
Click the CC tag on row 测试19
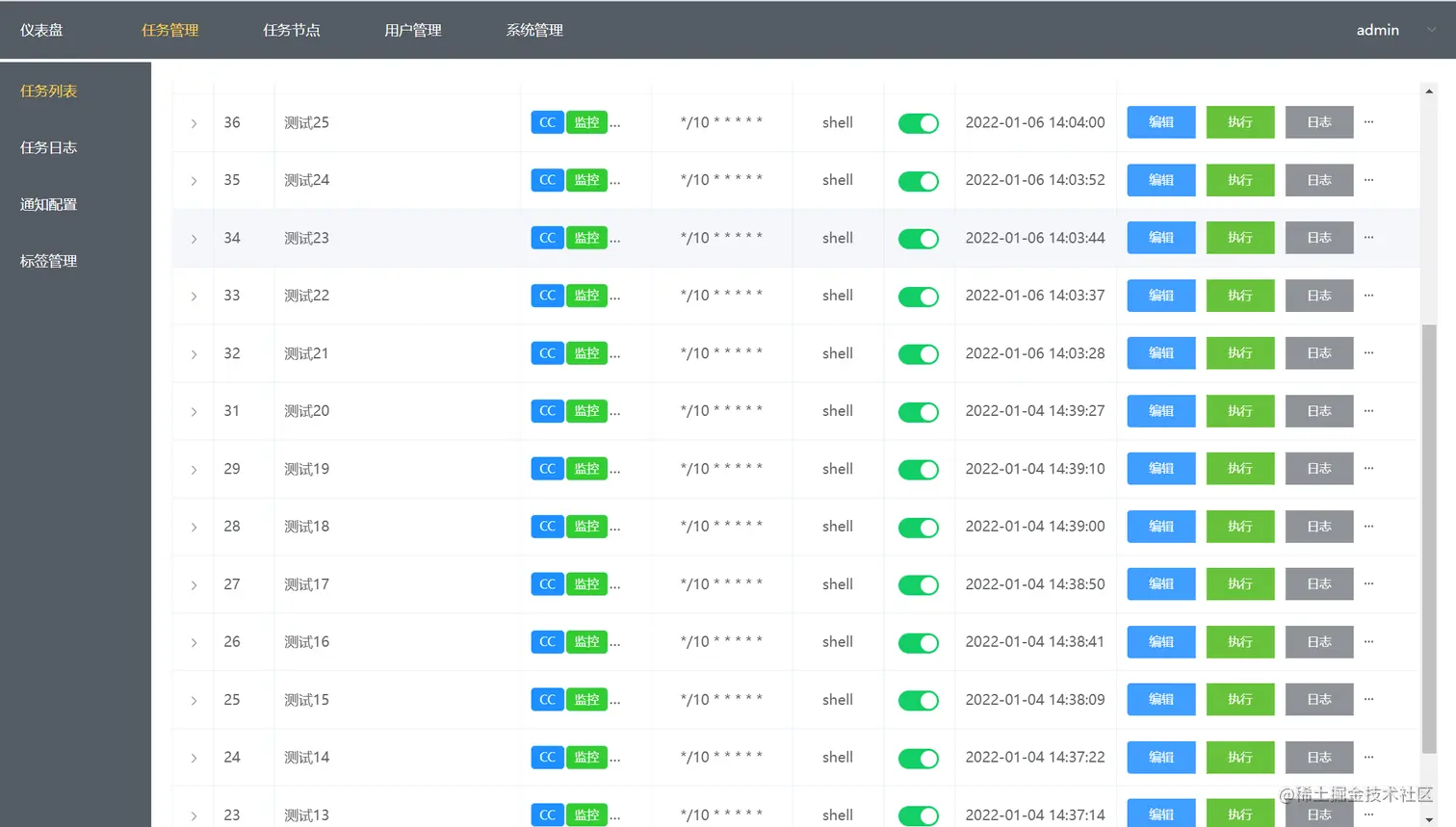(x=547, y=469)
